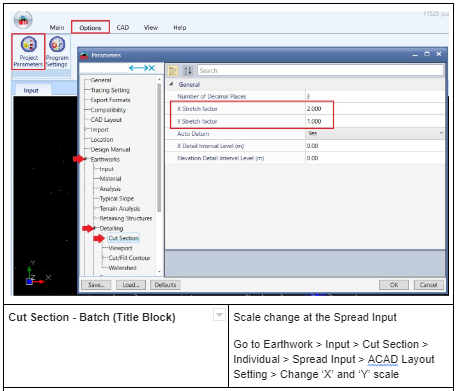Viewport: 459px width, 391px height.
Task: Select Material tree item
Action: pos(110,179)
